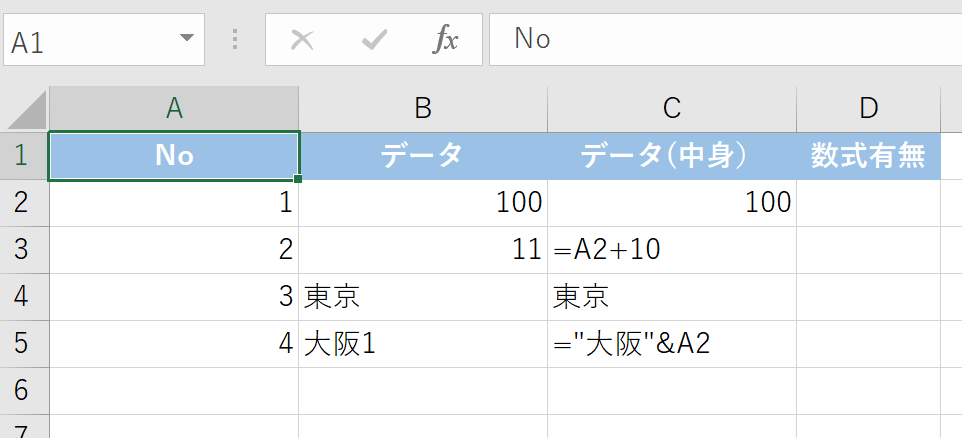
Task: Click cell B4 containing 東京
Action: [422, 297]
